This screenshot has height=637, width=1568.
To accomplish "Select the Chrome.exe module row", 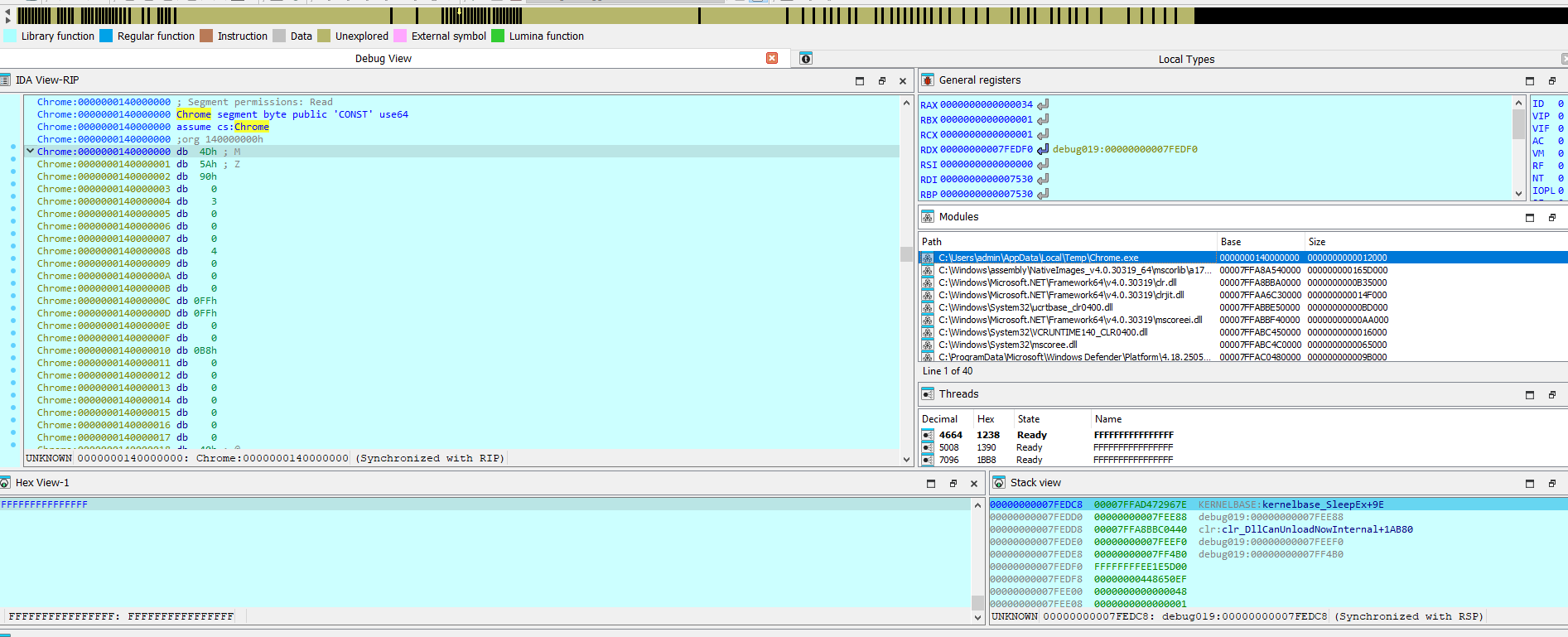I will 1242,258.
